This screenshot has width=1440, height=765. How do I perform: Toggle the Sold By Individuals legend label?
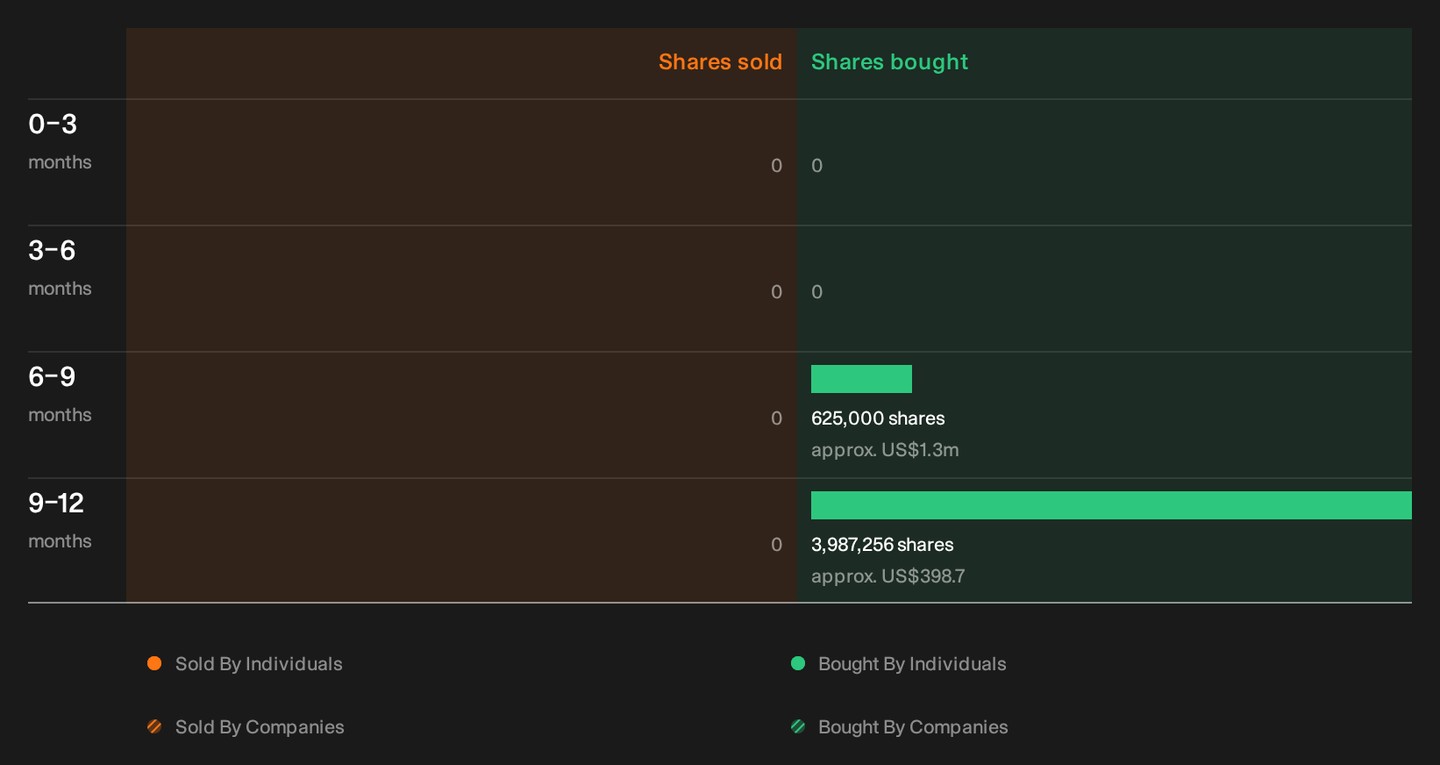(x=259, y=664)
